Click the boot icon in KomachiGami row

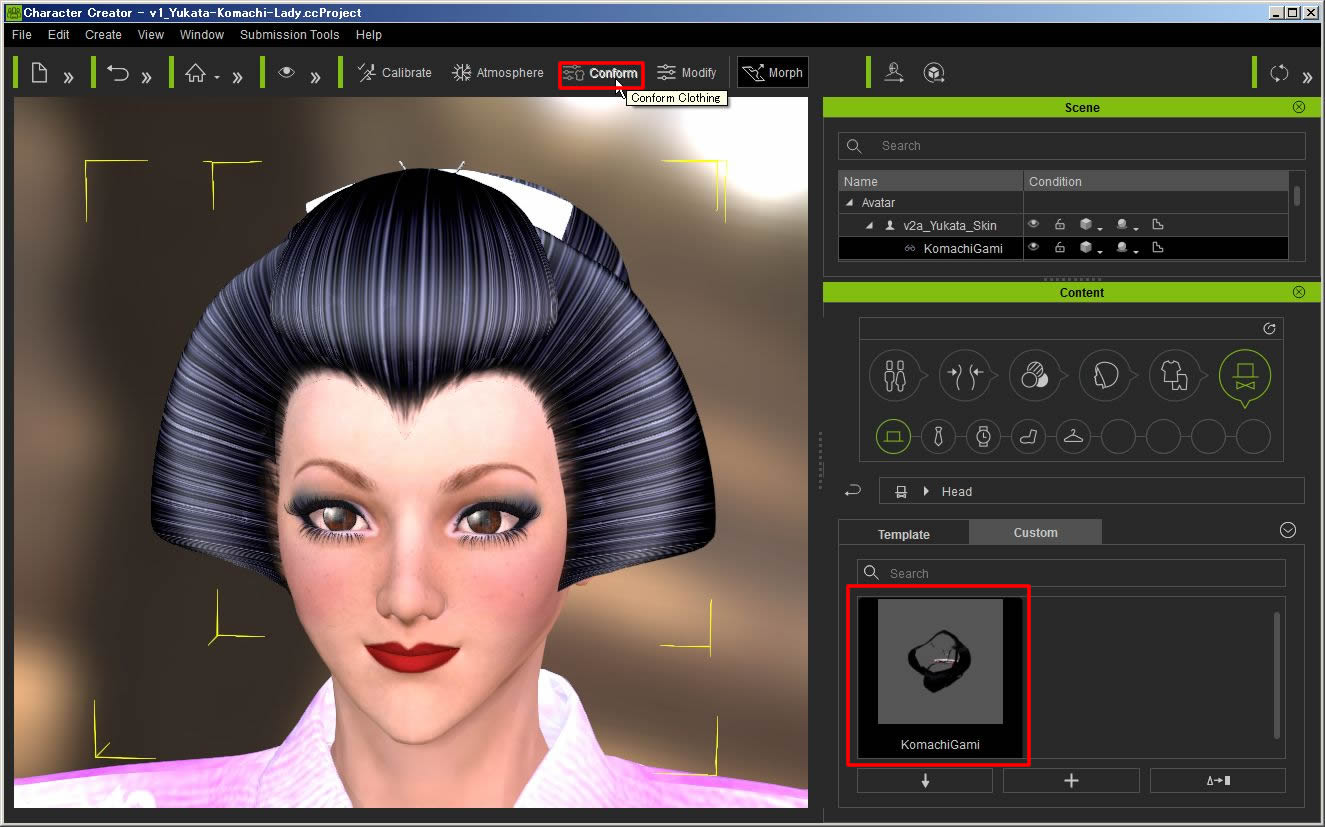(1158, 248)
